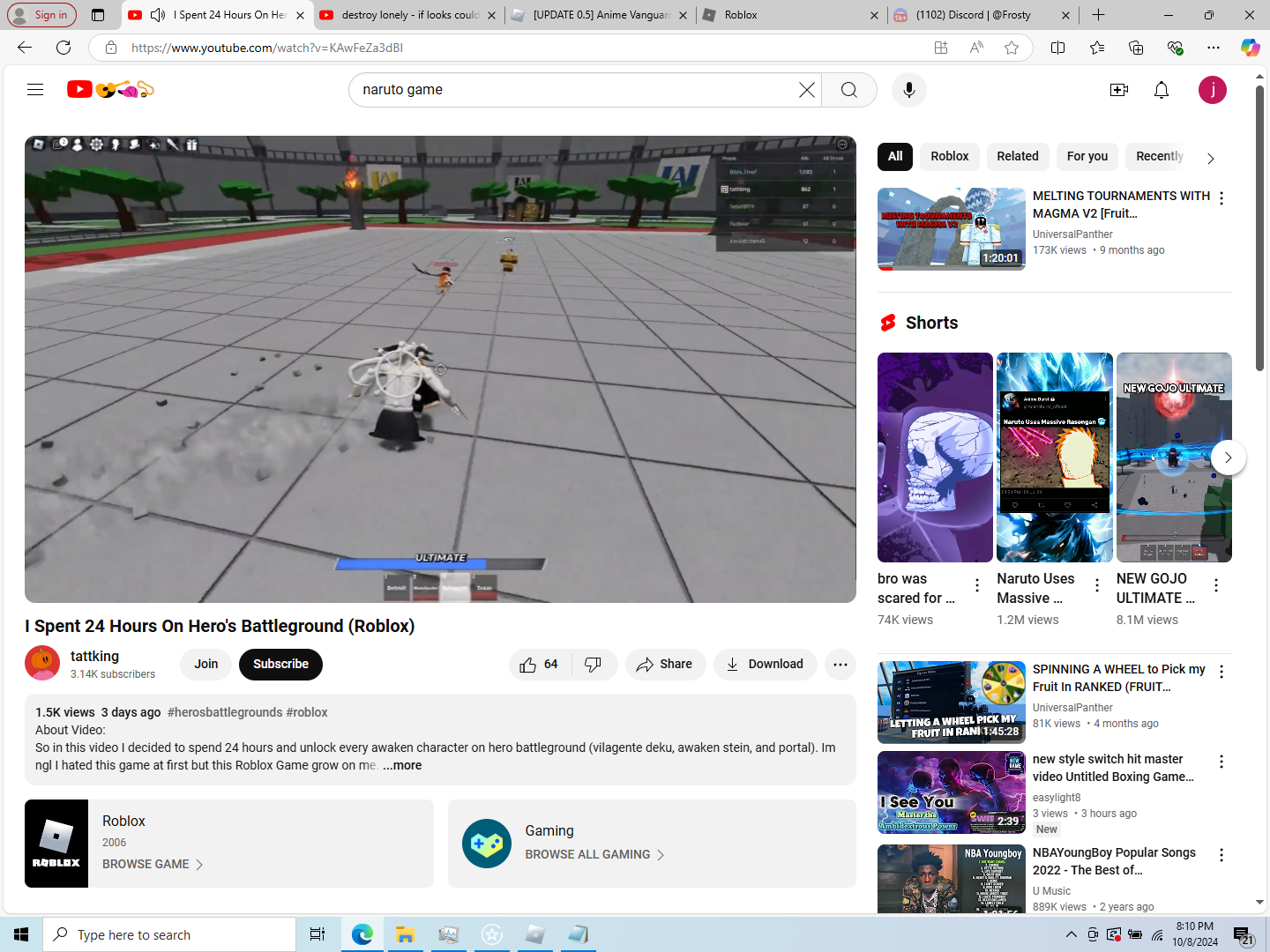Screen dimensions: 1270x952
Task: Open more actions ellipsis under video
Action: [840, 665]
